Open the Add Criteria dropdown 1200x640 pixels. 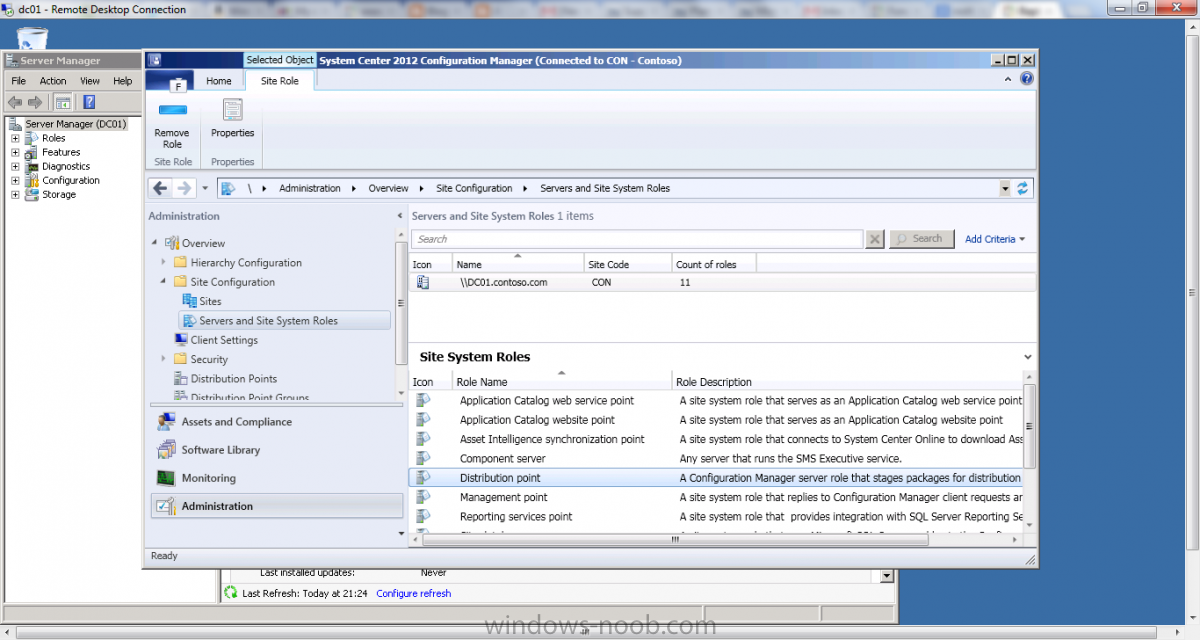tap(995, 239)
